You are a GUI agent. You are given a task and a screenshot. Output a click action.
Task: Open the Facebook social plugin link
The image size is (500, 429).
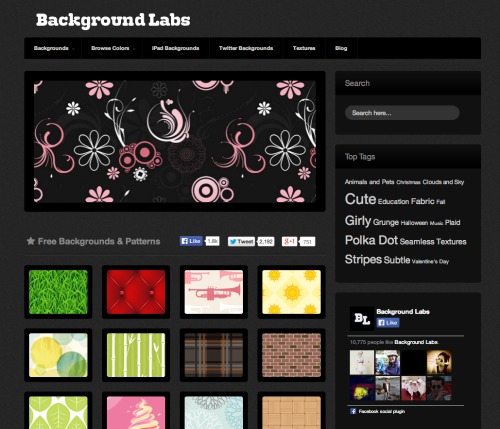click(382, 411)
